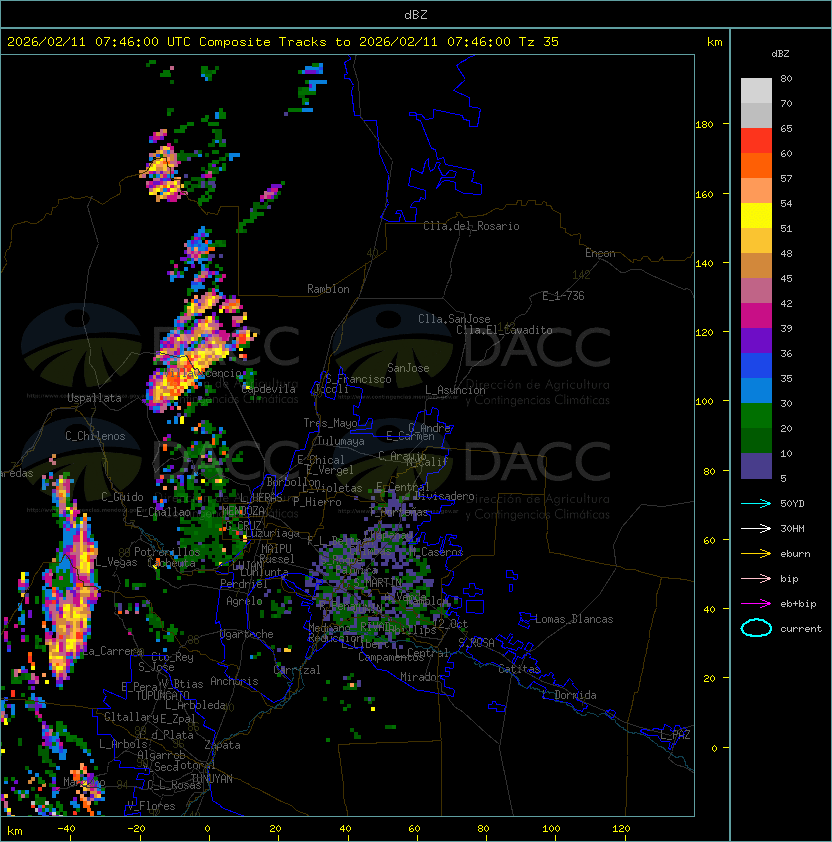Click the 'L_Vegas' map label
Image resolution: width=832 pixels, height=842 pixels.
(x=117, y=562)
